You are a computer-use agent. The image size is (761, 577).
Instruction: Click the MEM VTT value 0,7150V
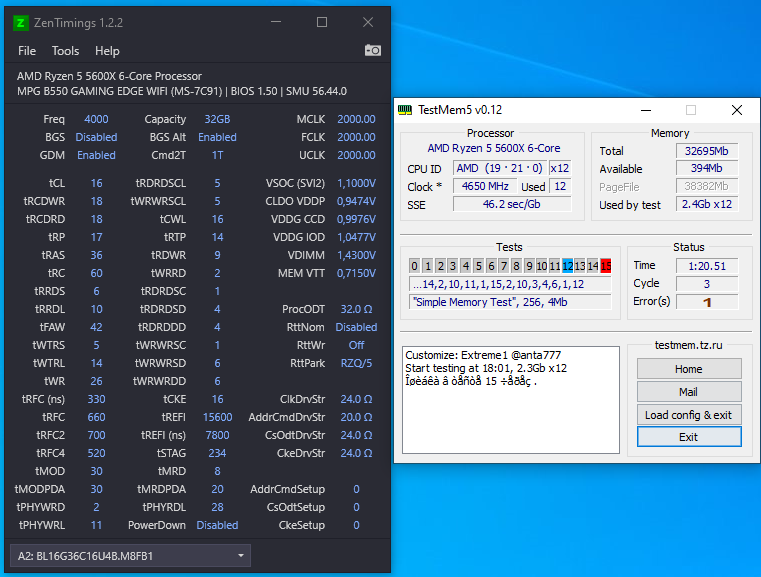[356, 273]
